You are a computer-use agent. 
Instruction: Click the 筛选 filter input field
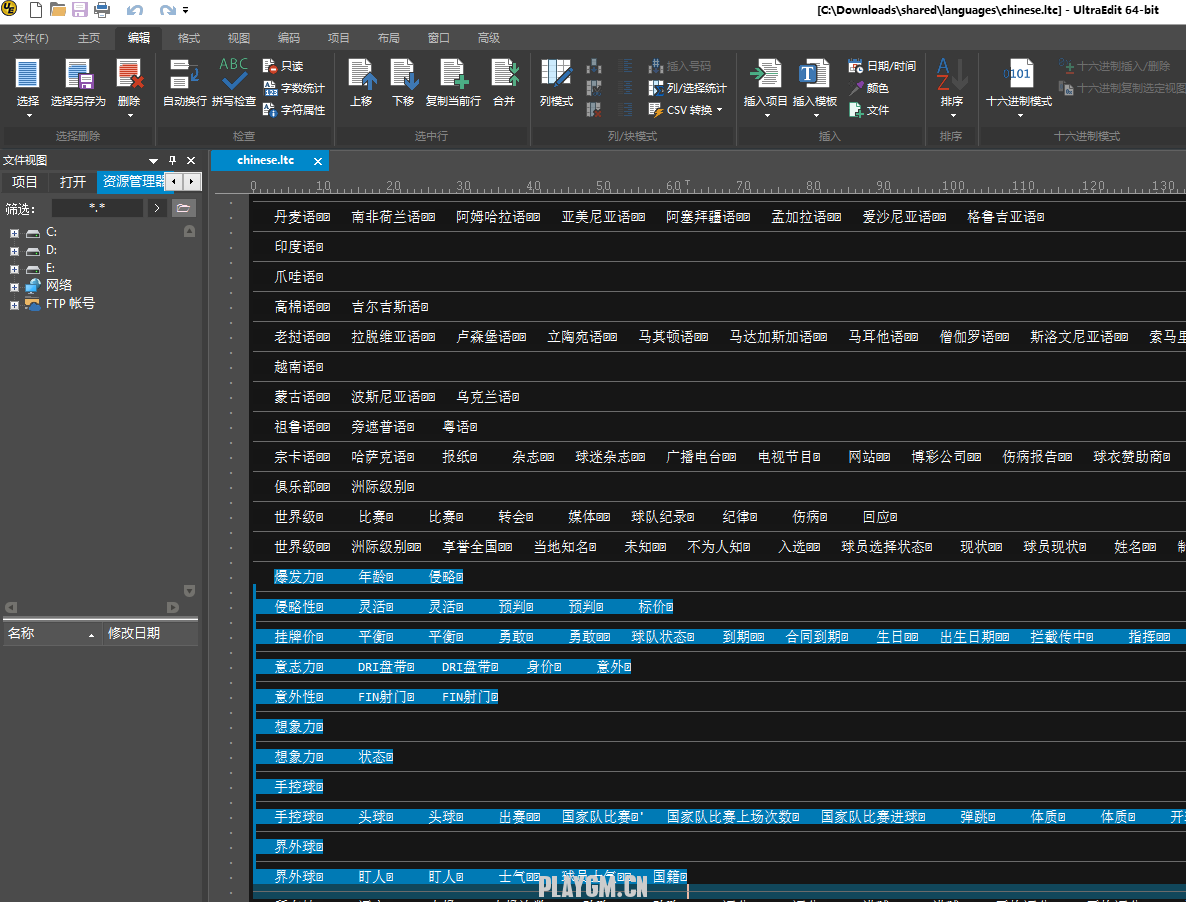coord(97,208)
